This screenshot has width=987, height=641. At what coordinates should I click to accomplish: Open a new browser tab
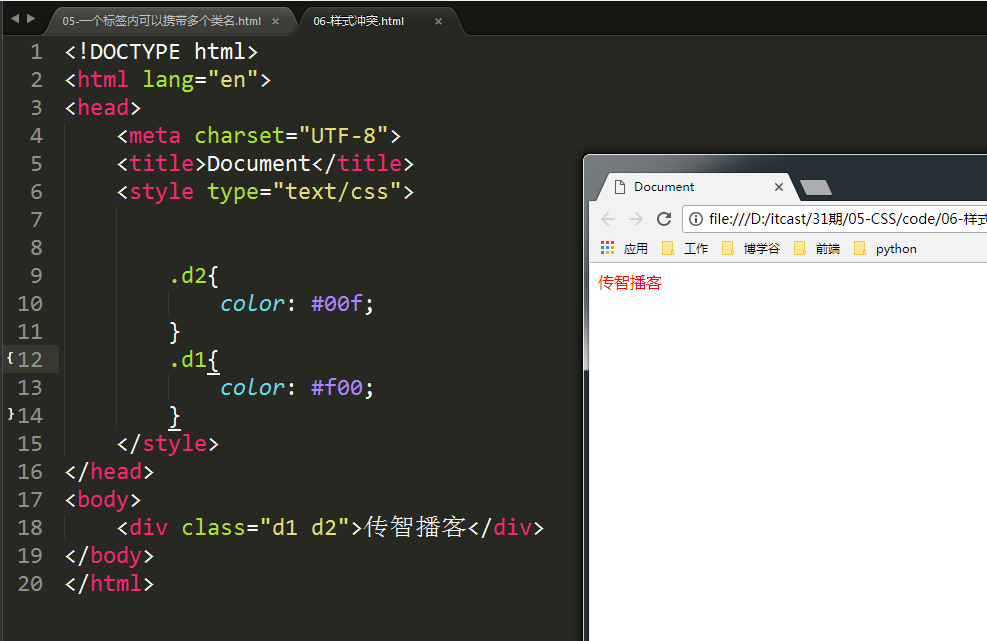click(816, 187)
